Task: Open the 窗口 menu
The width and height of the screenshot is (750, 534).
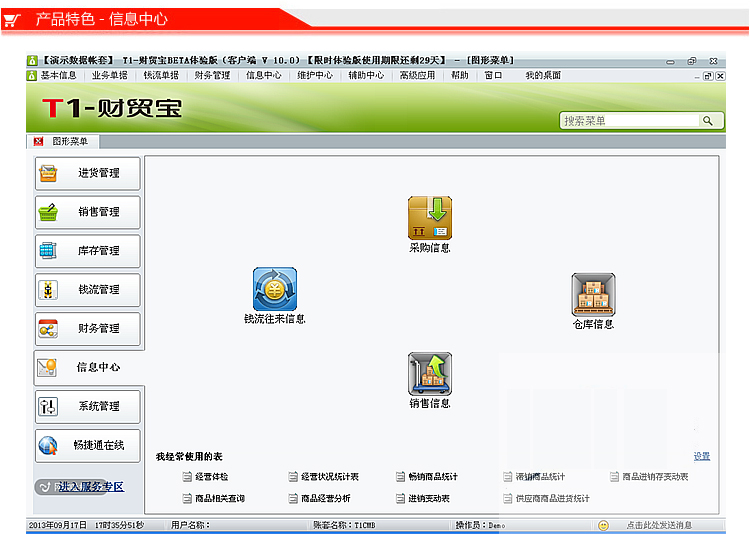Action: coord(493,75)
